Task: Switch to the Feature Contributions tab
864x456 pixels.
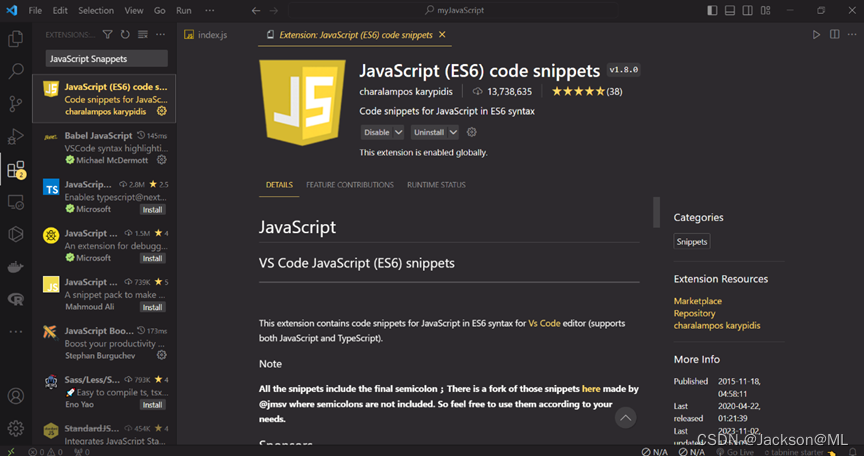Action: 349,185
